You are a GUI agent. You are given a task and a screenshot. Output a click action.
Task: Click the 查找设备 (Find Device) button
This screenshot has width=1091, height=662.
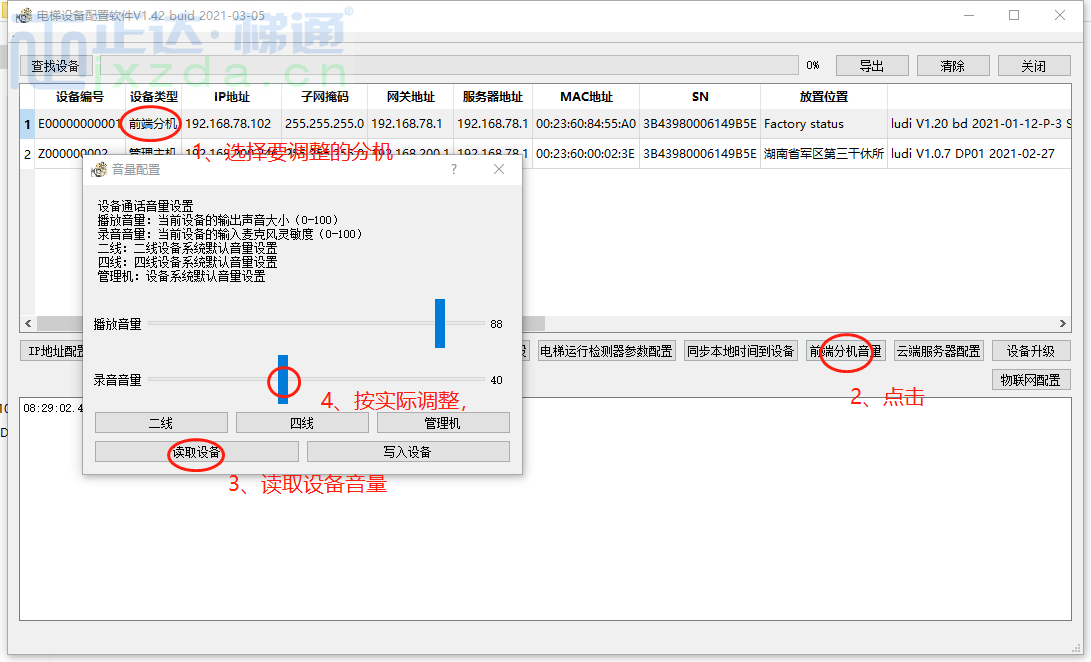point(53,64)
